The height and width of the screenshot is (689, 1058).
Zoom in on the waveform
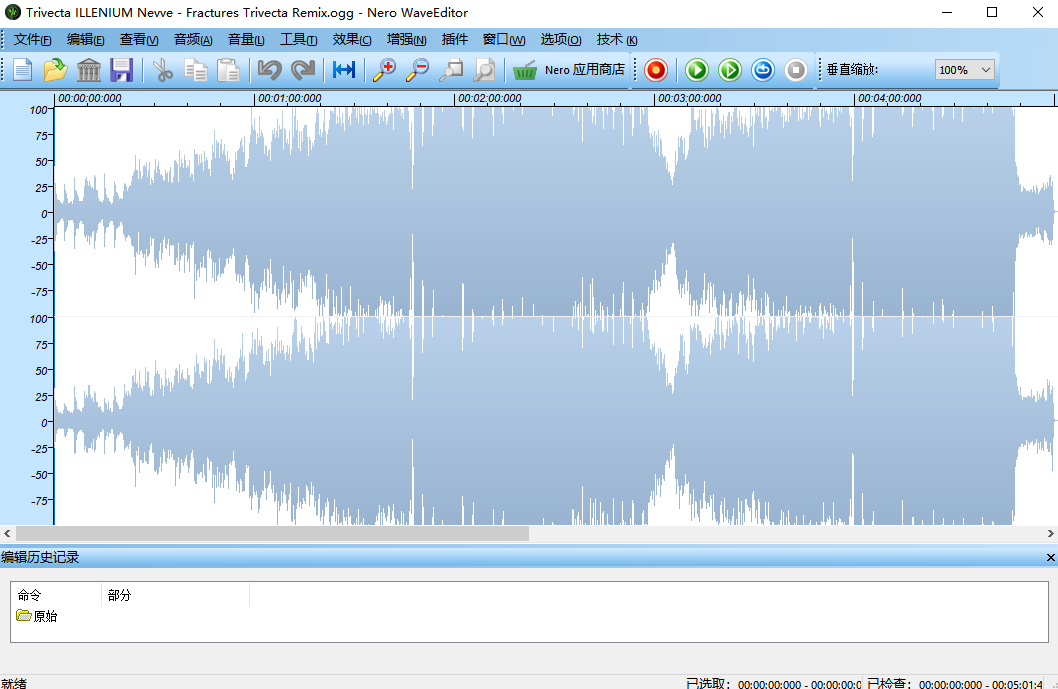384,70
